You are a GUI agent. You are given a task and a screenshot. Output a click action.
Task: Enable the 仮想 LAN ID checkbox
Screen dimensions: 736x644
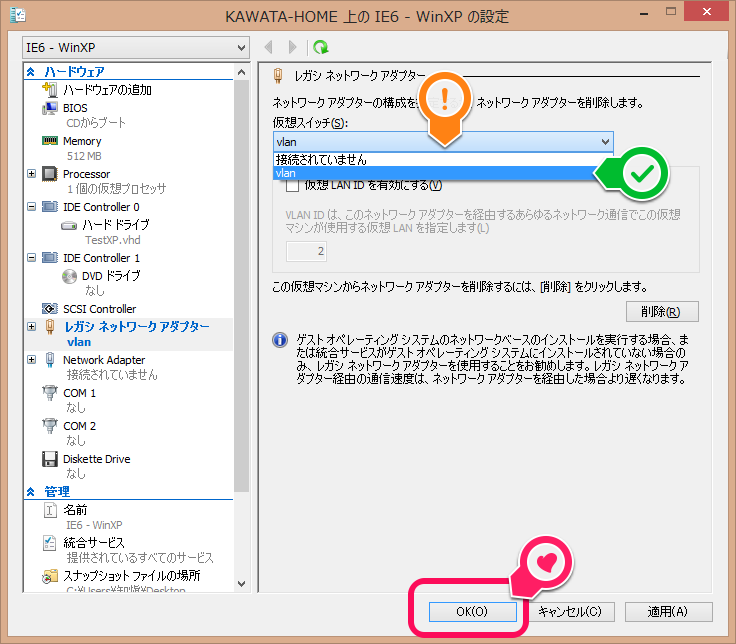pyautogui.click(x=292, y=186)
